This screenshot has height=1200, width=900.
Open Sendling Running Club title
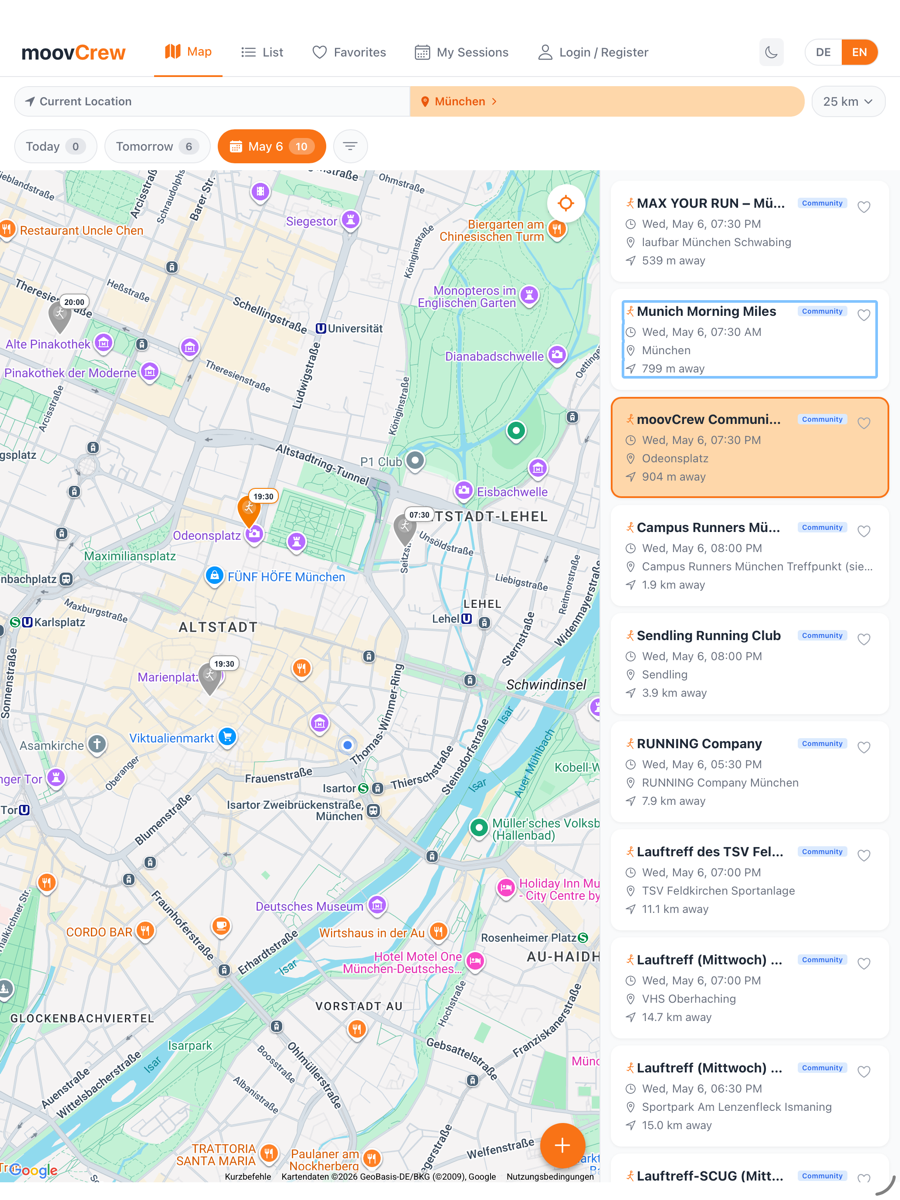point(709,635)
